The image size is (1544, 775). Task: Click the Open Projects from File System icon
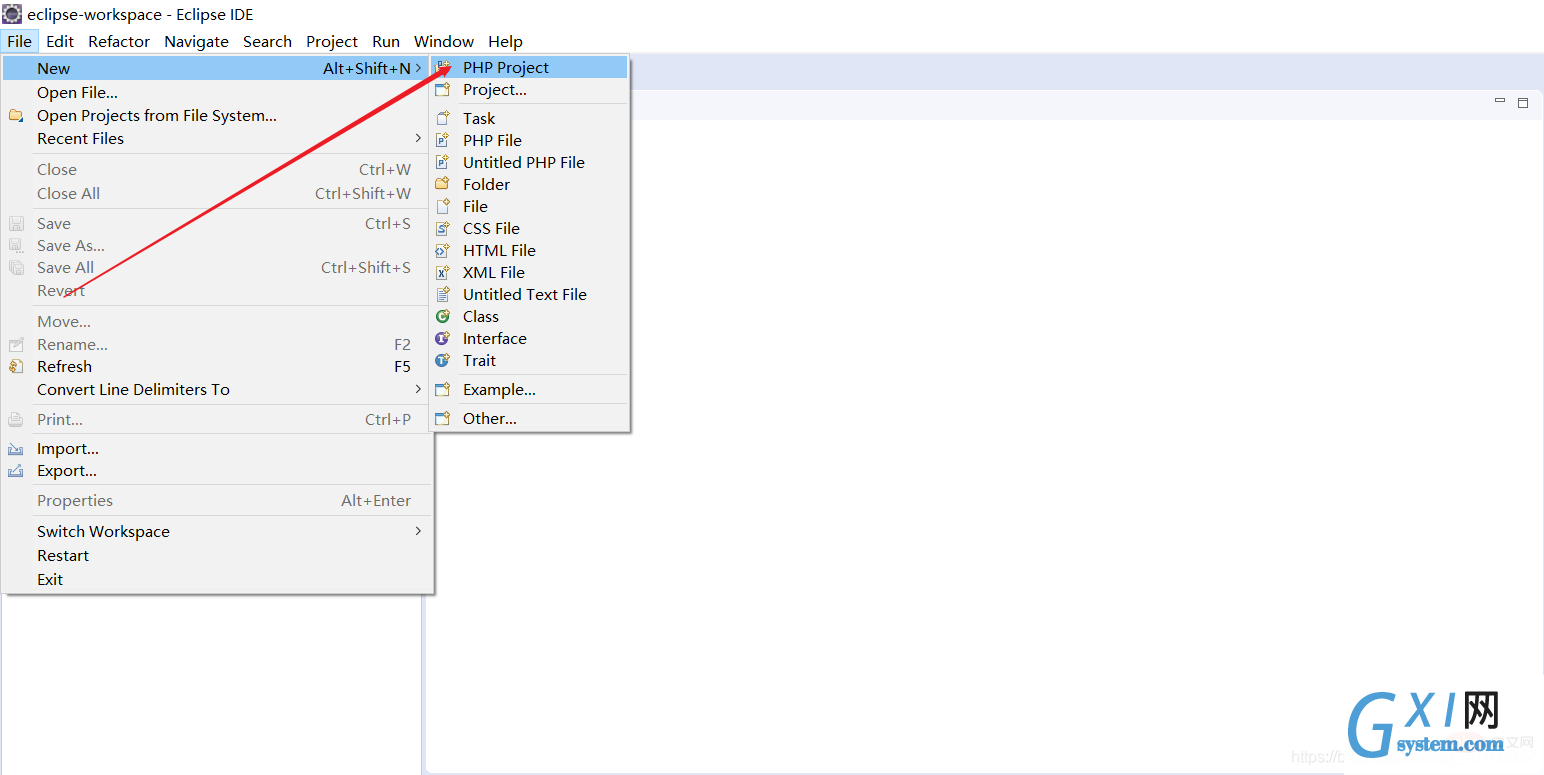[x=16, y=116]
